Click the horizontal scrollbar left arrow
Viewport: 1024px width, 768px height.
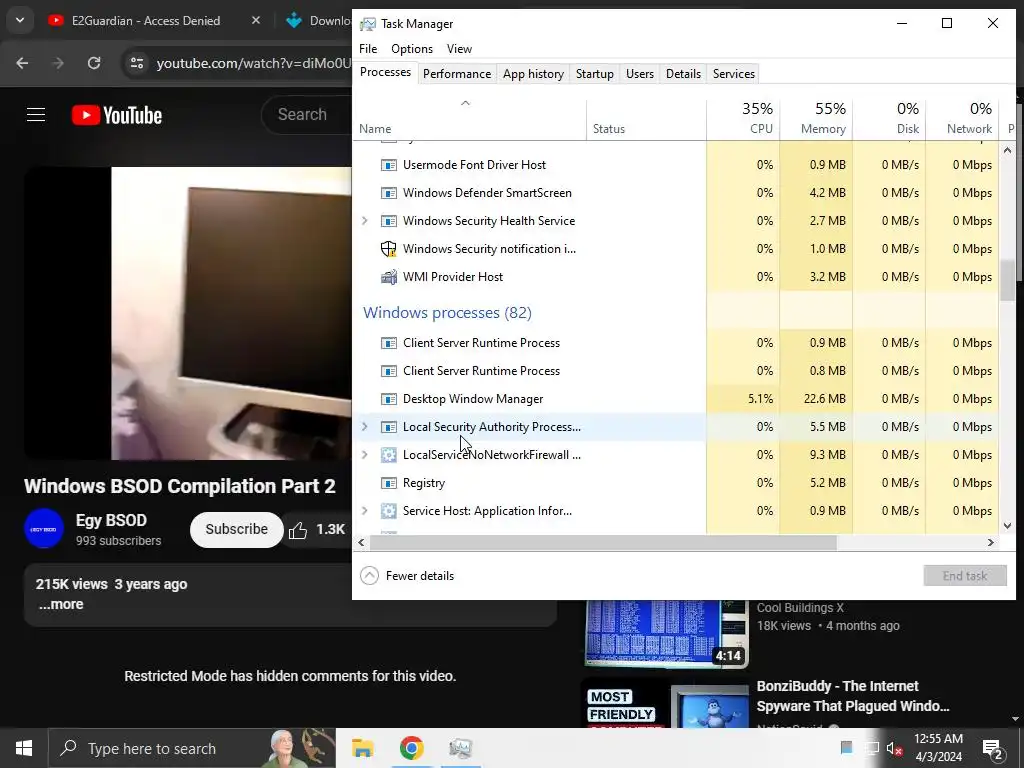(x=361, y=543)
